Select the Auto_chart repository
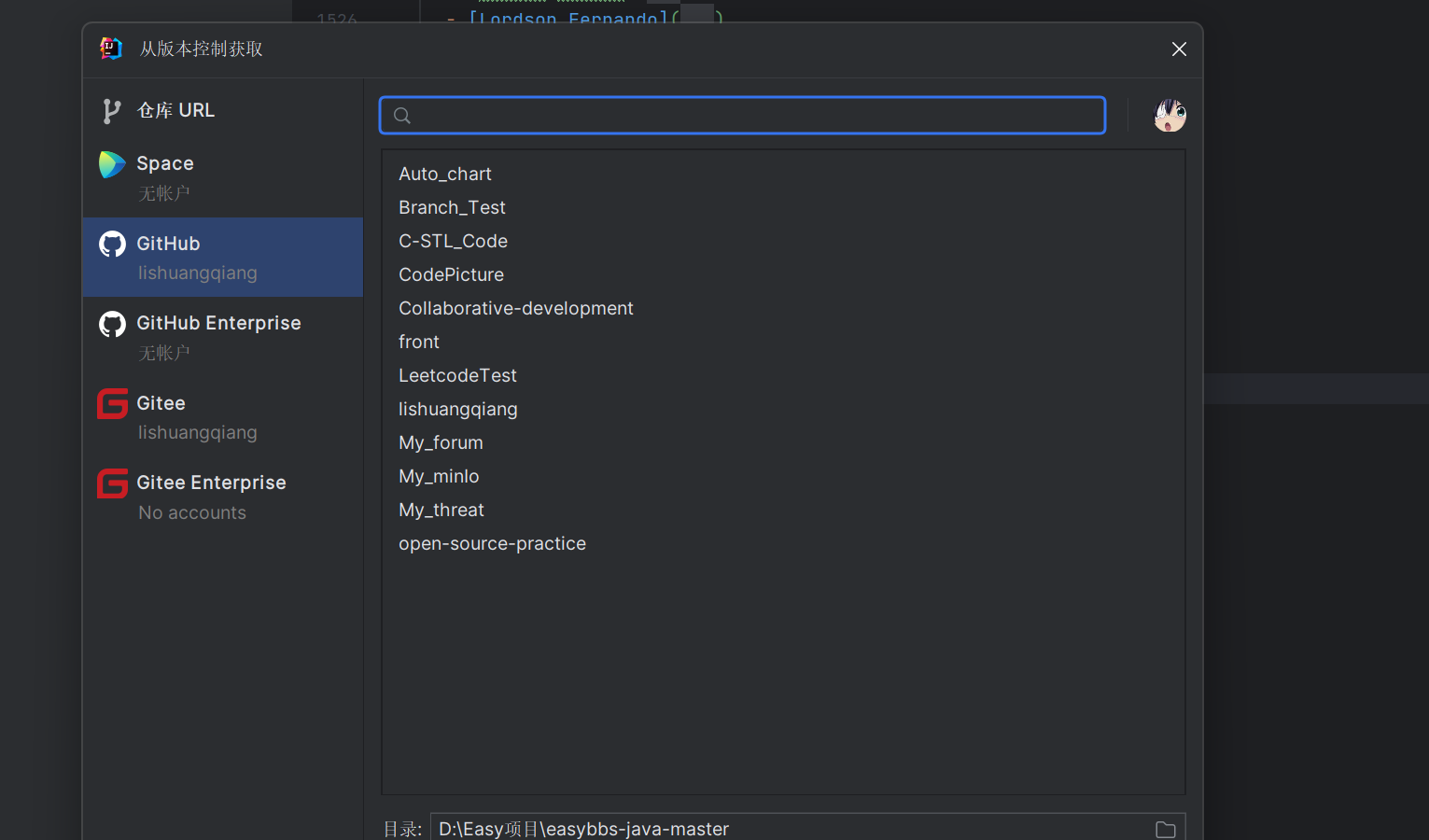This screenshot has width=1429, height=840. click(445, 174)
